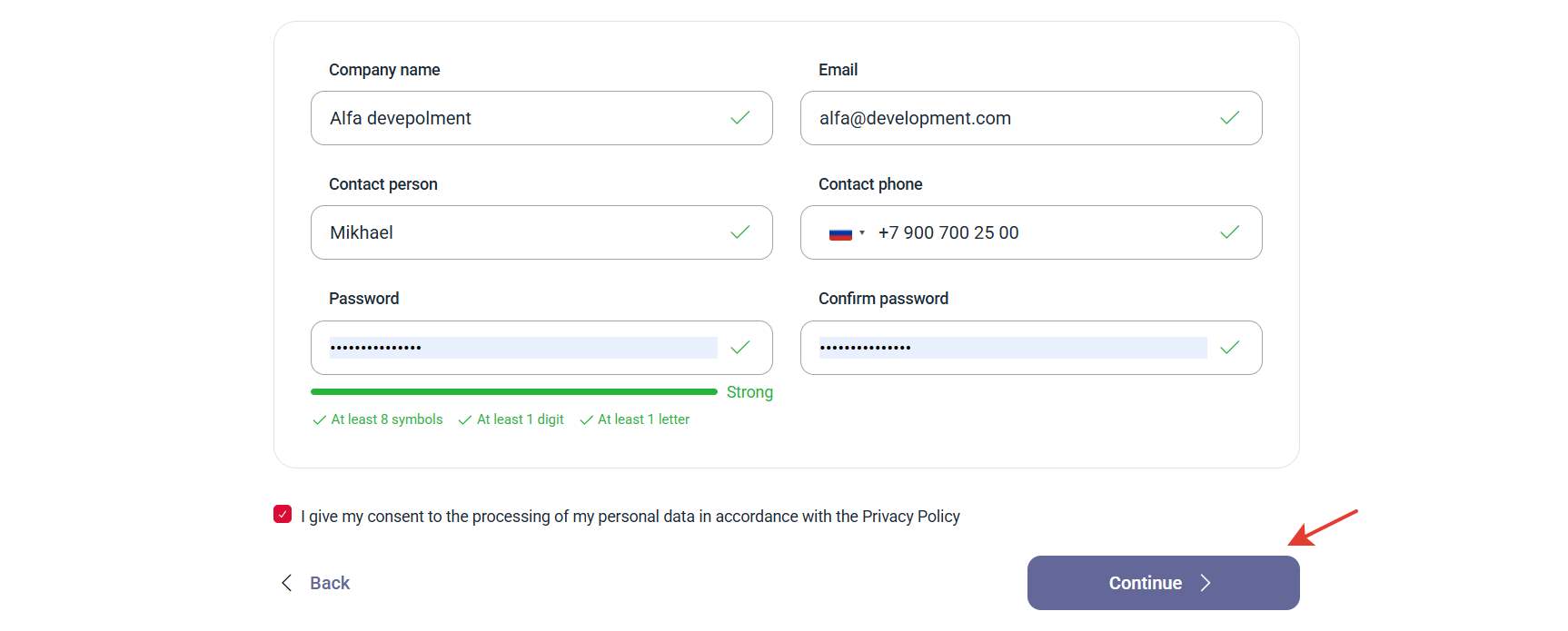Click the "At least 8 symbols" requirement
The image size is (1568, 631).
click(x=378, y=419)
